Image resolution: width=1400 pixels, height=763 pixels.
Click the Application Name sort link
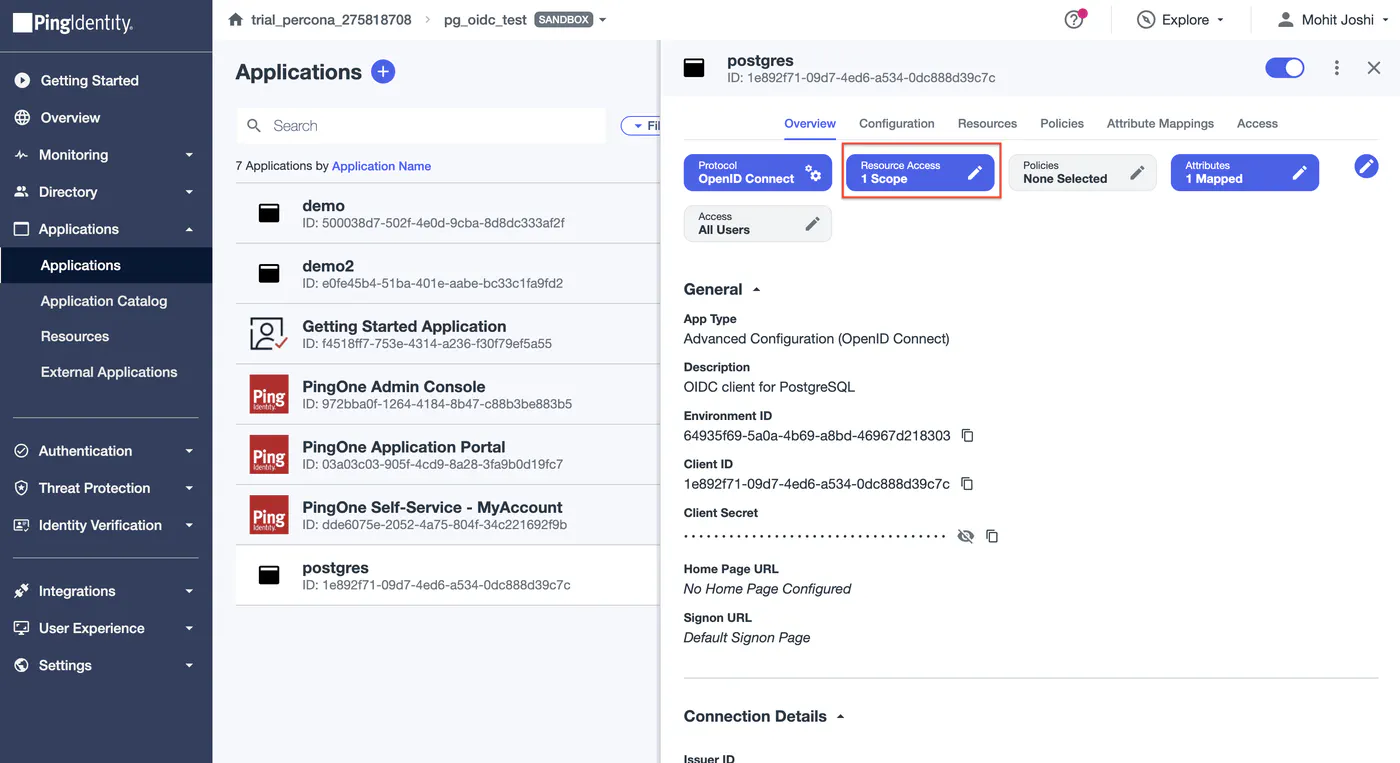coord(381,166)
